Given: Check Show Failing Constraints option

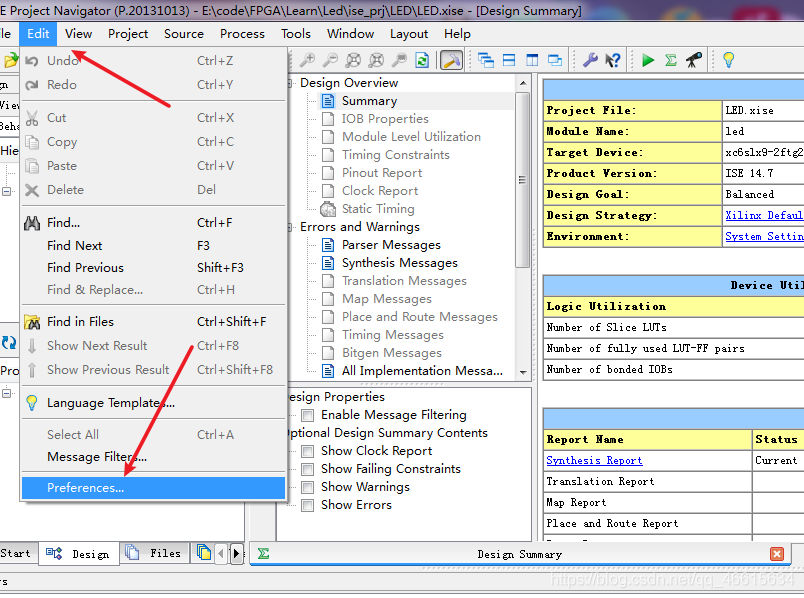Looking at the screenshot, I should click(308, 469).
